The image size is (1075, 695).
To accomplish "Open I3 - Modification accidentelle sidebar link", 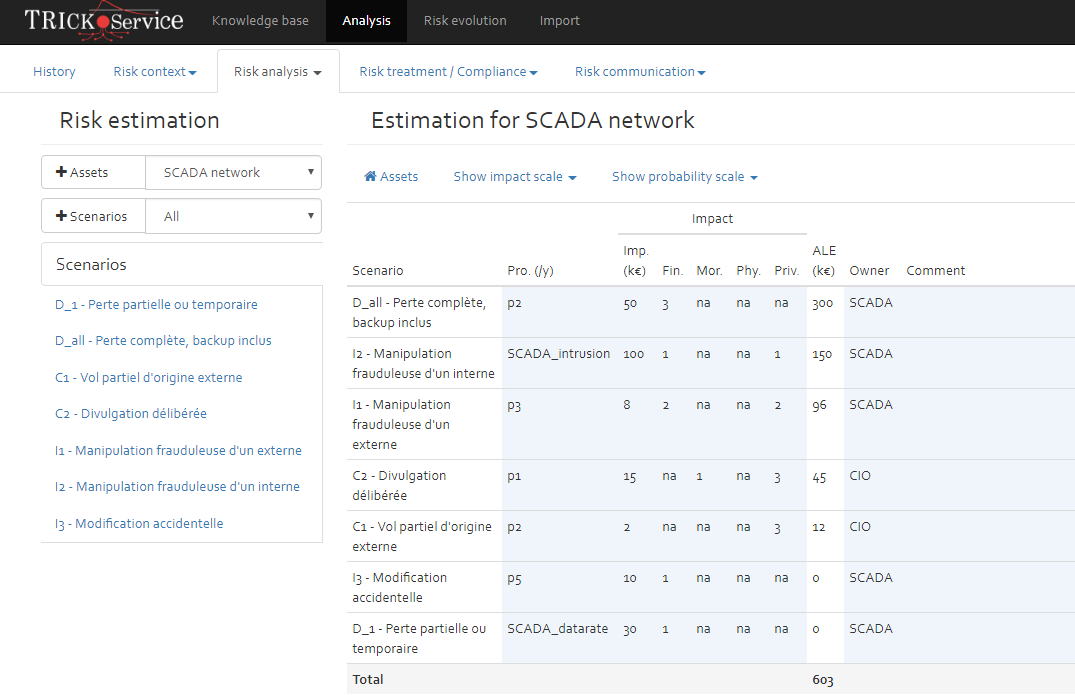I will click(x=139, y=524).
